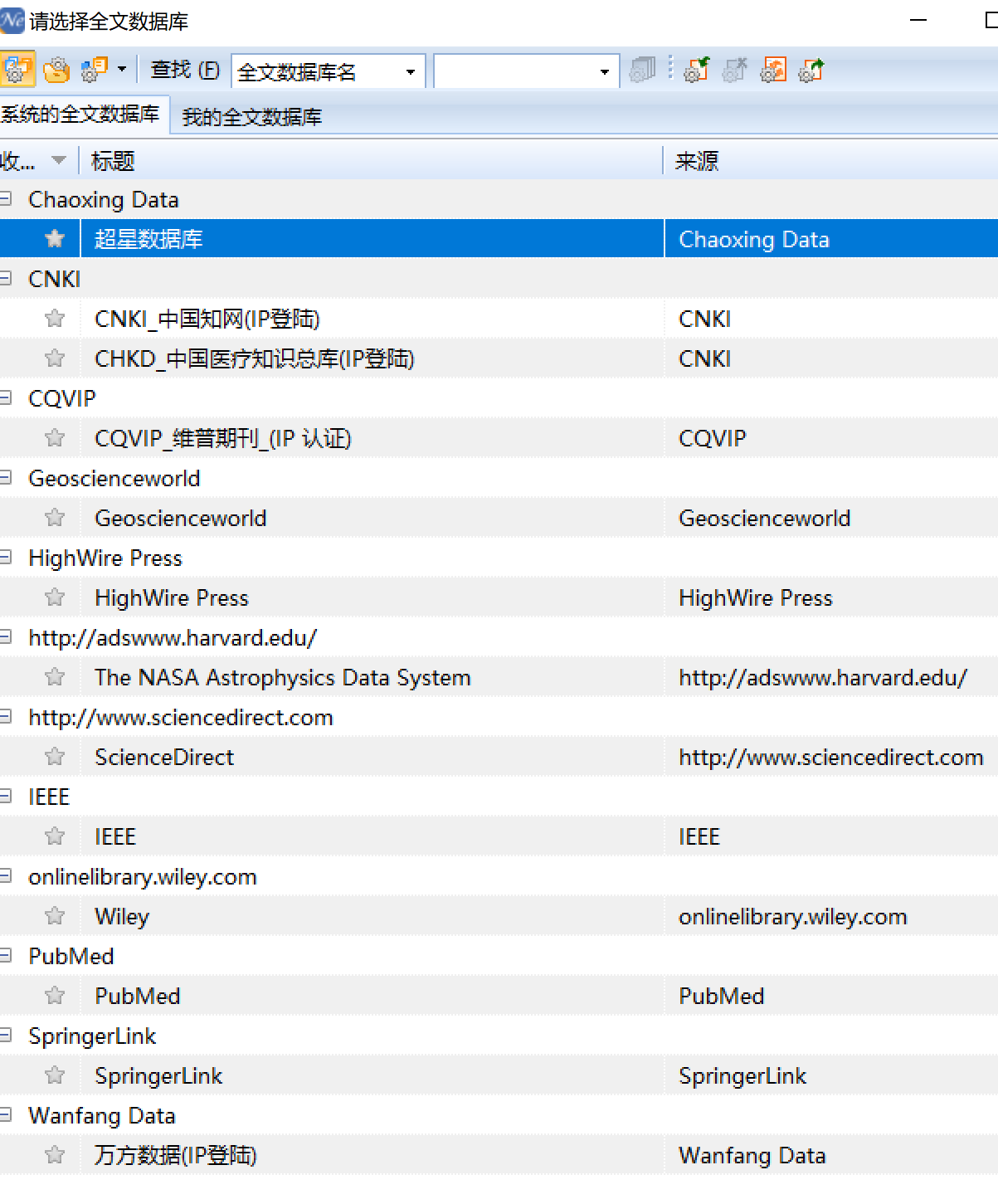Collapse the HighWire Press group
The width and height of the screenshot is (998, 1204).
click(x=6, y=558)
